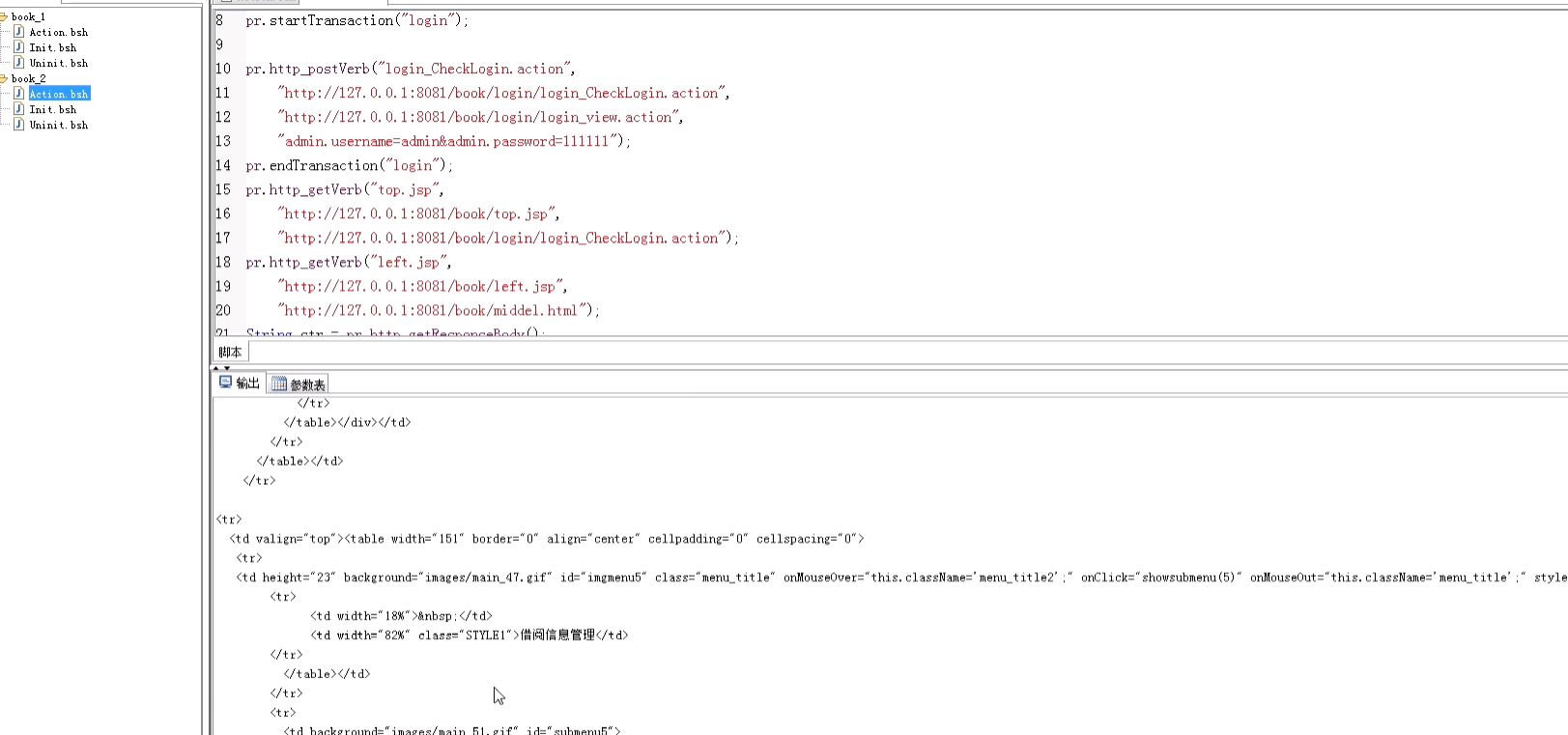Click line number 9 in the editor gutter

(x=219, y=44)
